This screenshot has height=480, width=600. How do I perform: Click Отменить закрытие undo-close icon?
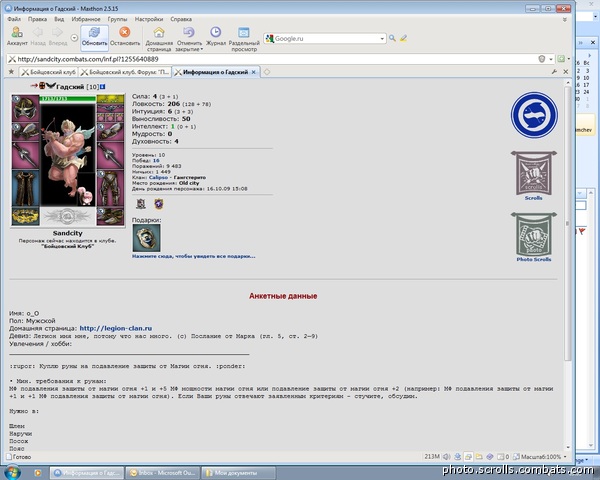click(x=189, y=39)
